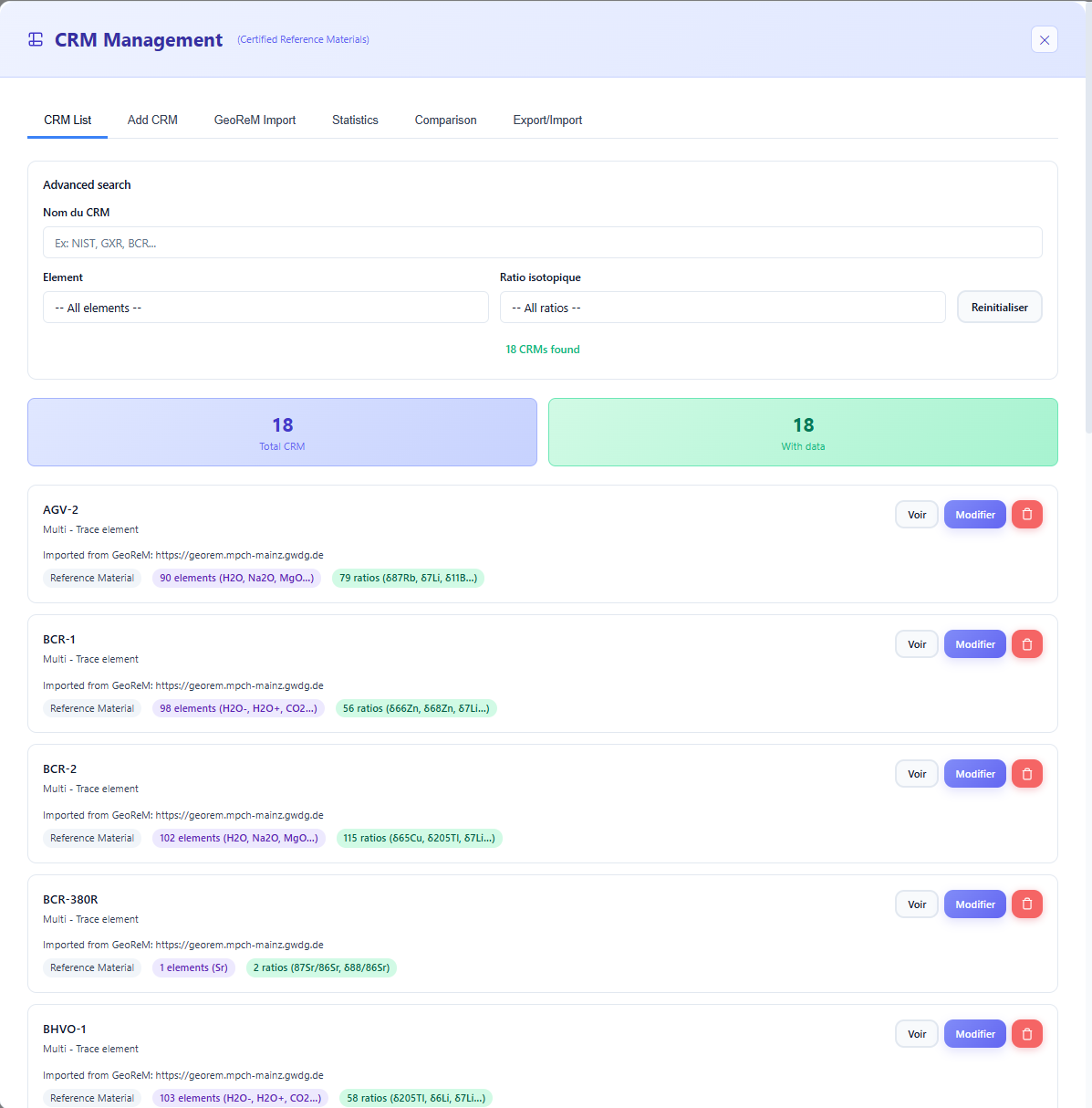Viewport: 1092px width, 1108px height.
Task: Open the Ratio isotopique dropdown
Action: [723, 308]
